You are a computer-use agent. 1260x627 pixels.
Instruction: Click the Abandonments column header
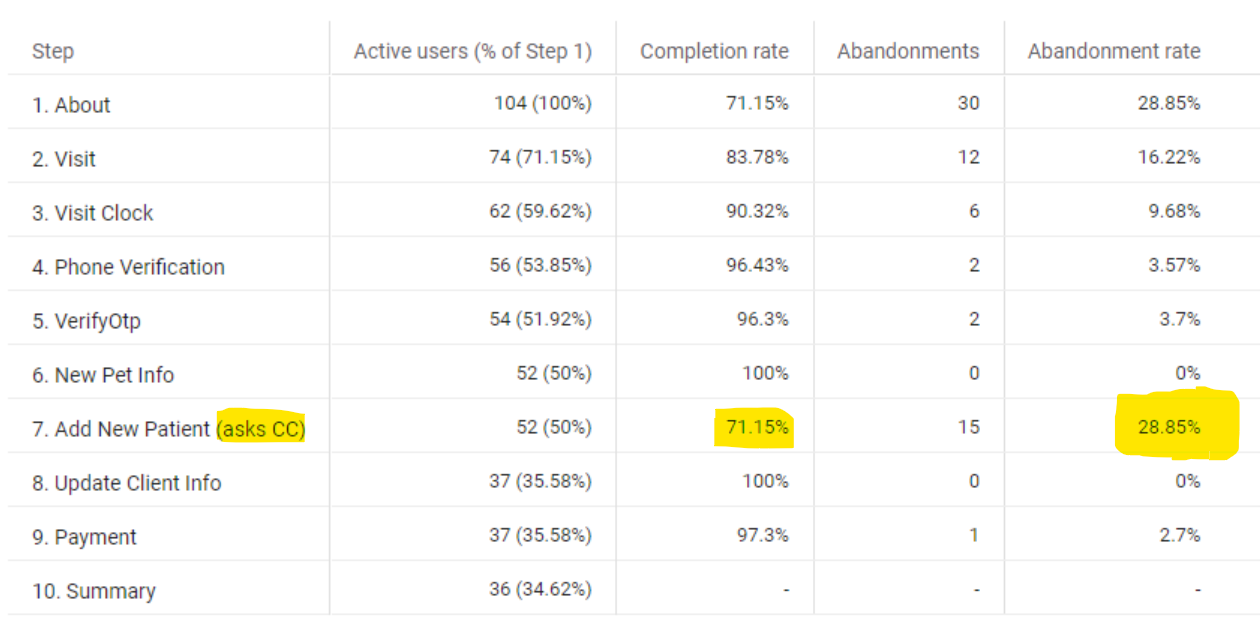click(908, 51)
